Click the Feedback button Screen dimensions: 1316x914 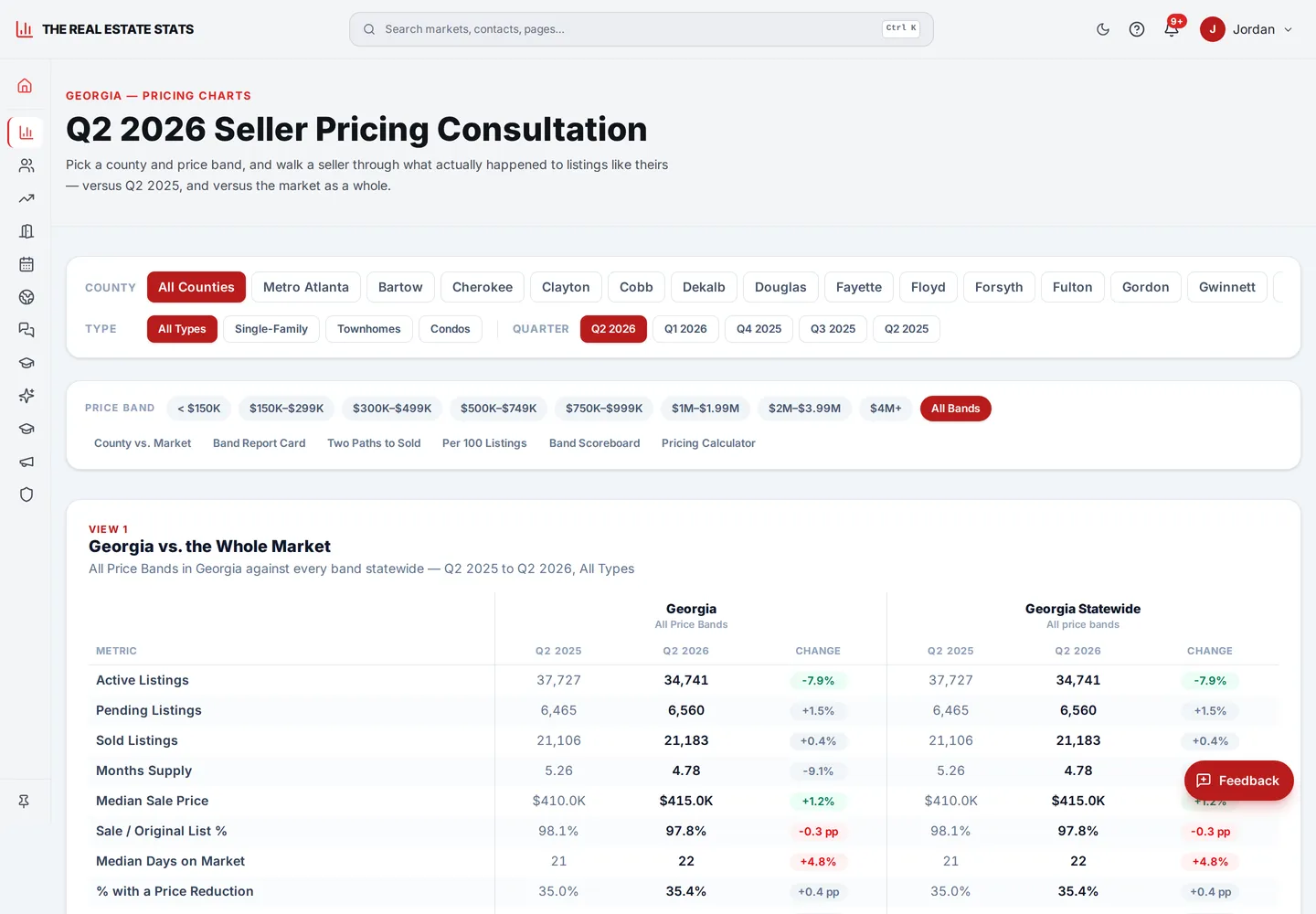[x=1239, y=781]
